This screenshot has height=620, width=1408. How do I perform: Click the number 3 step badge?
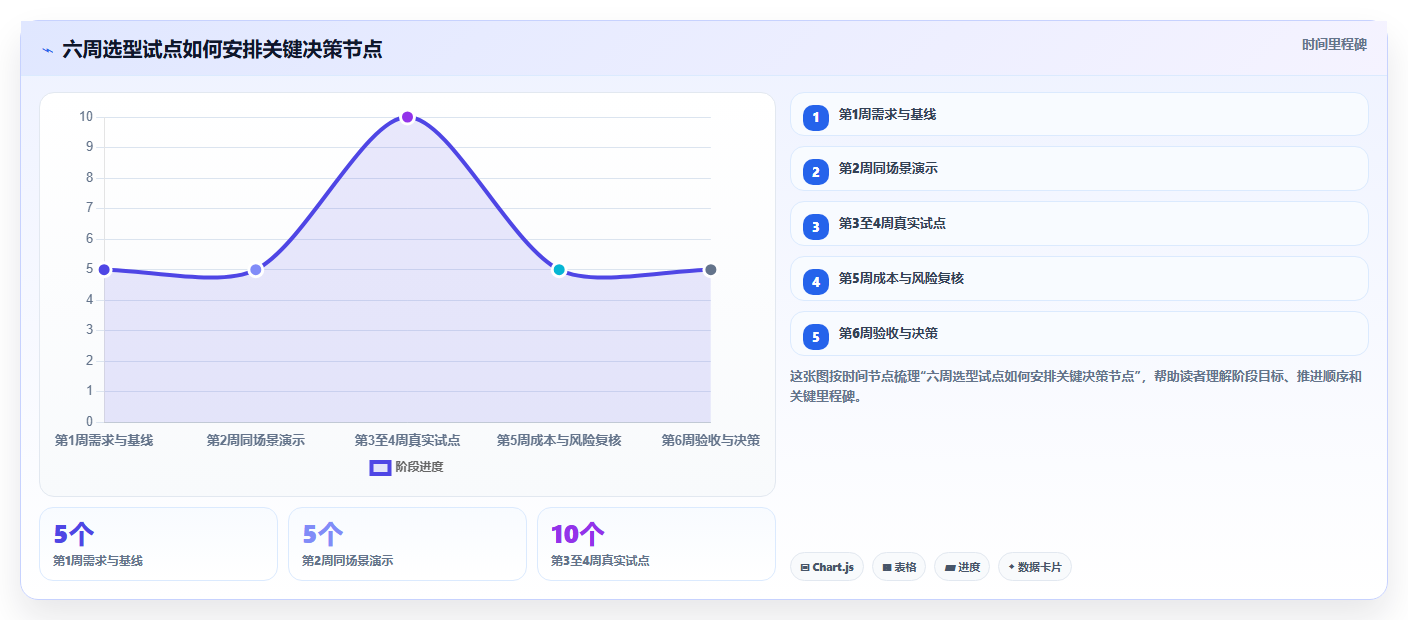click(x=816, y=227)
